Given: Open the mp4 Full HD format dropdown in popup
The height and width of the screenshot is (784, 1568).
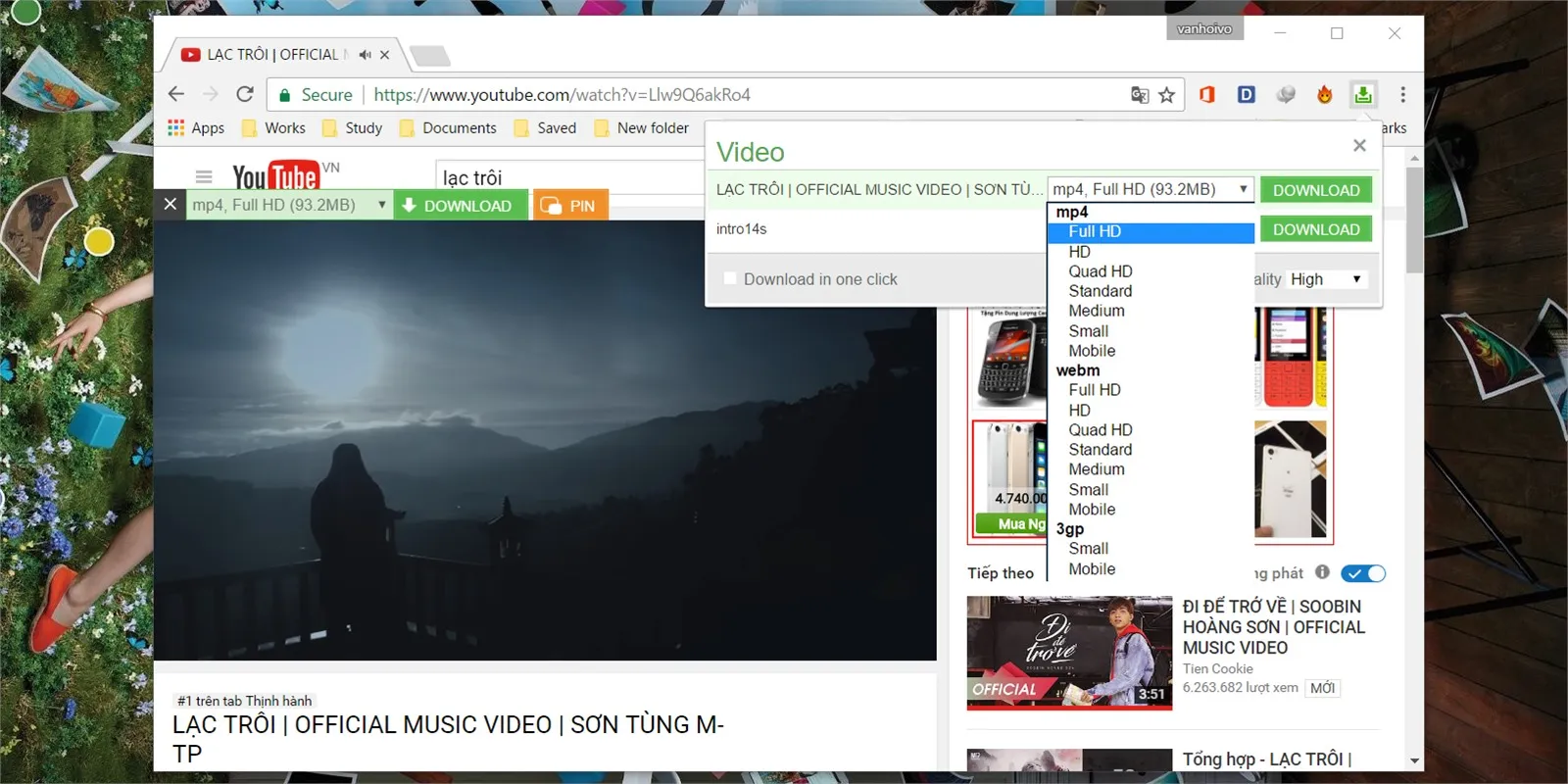Looking at the screenshot, I should tap(1151, 189).
